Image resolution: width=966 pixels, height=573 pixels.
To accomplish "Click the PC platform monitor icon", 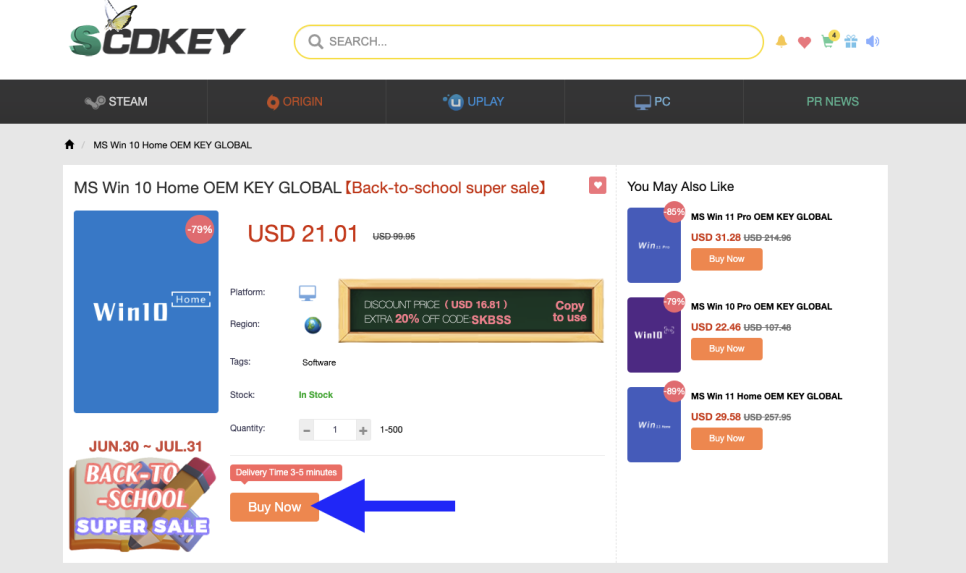I will tap(307, 293).
